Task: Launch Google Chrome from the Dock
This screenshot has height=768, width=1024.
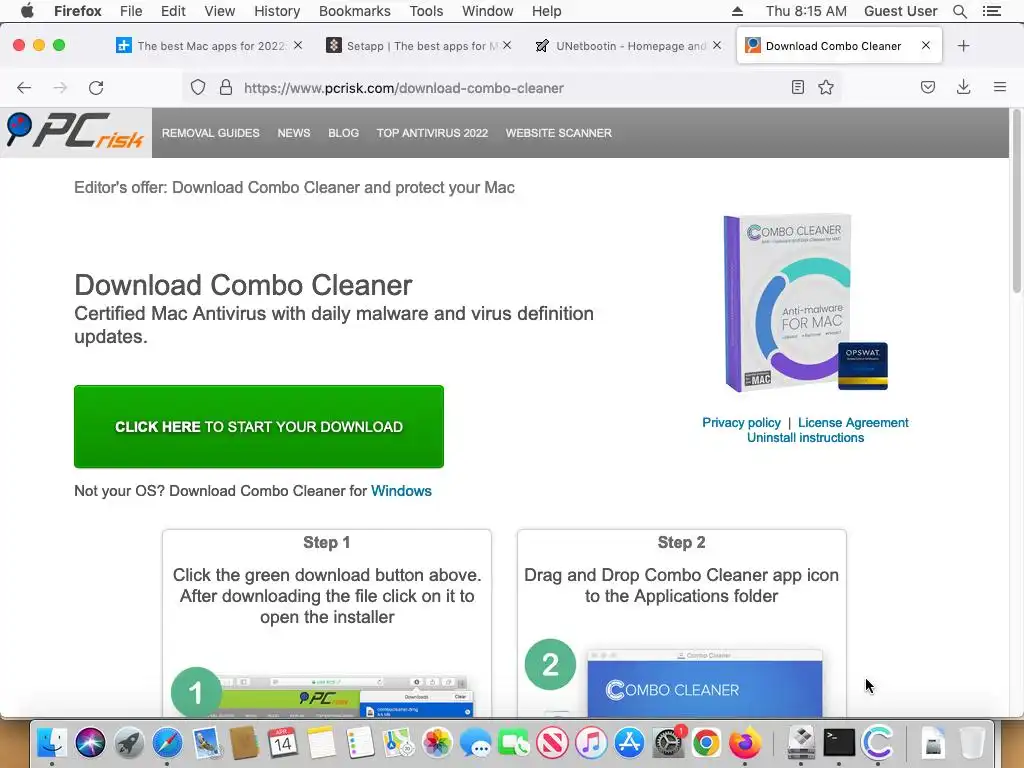Action: point(706,743)
